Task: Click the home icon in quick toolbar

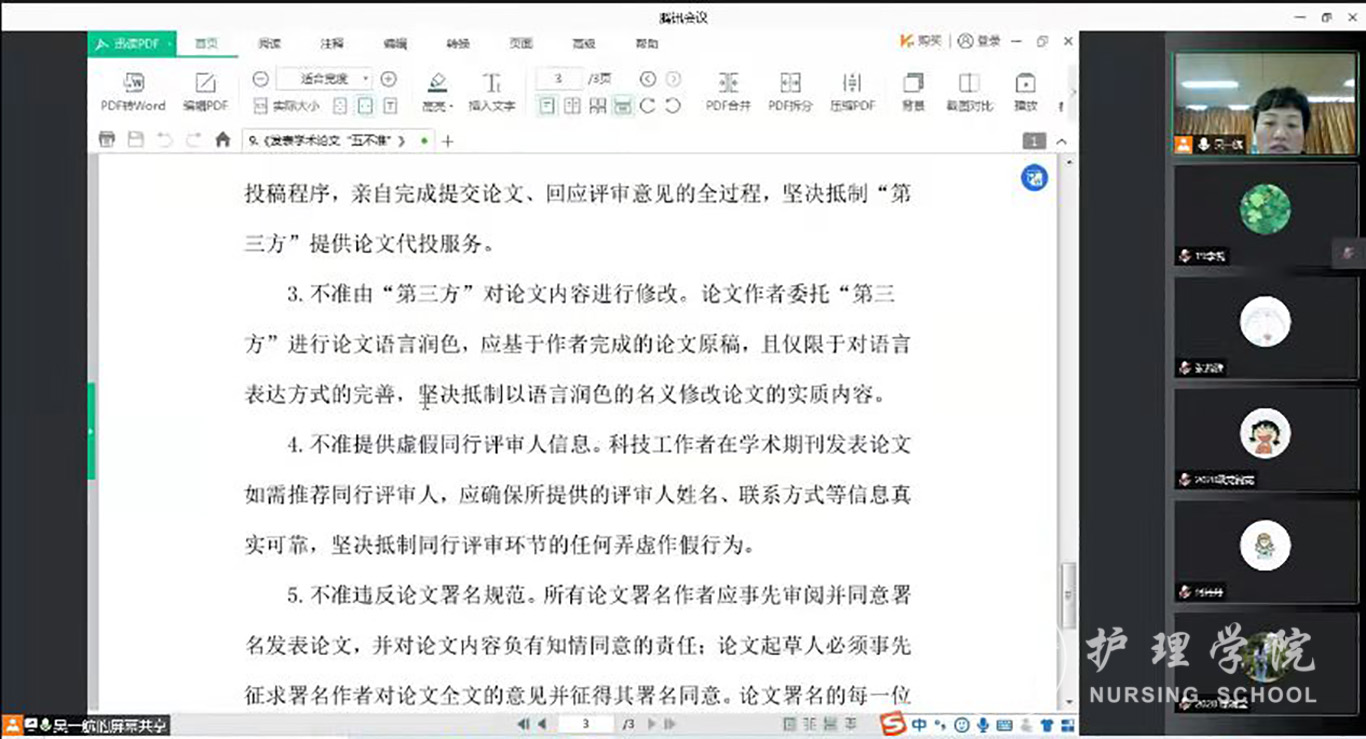Action: (x=223, y=141)
